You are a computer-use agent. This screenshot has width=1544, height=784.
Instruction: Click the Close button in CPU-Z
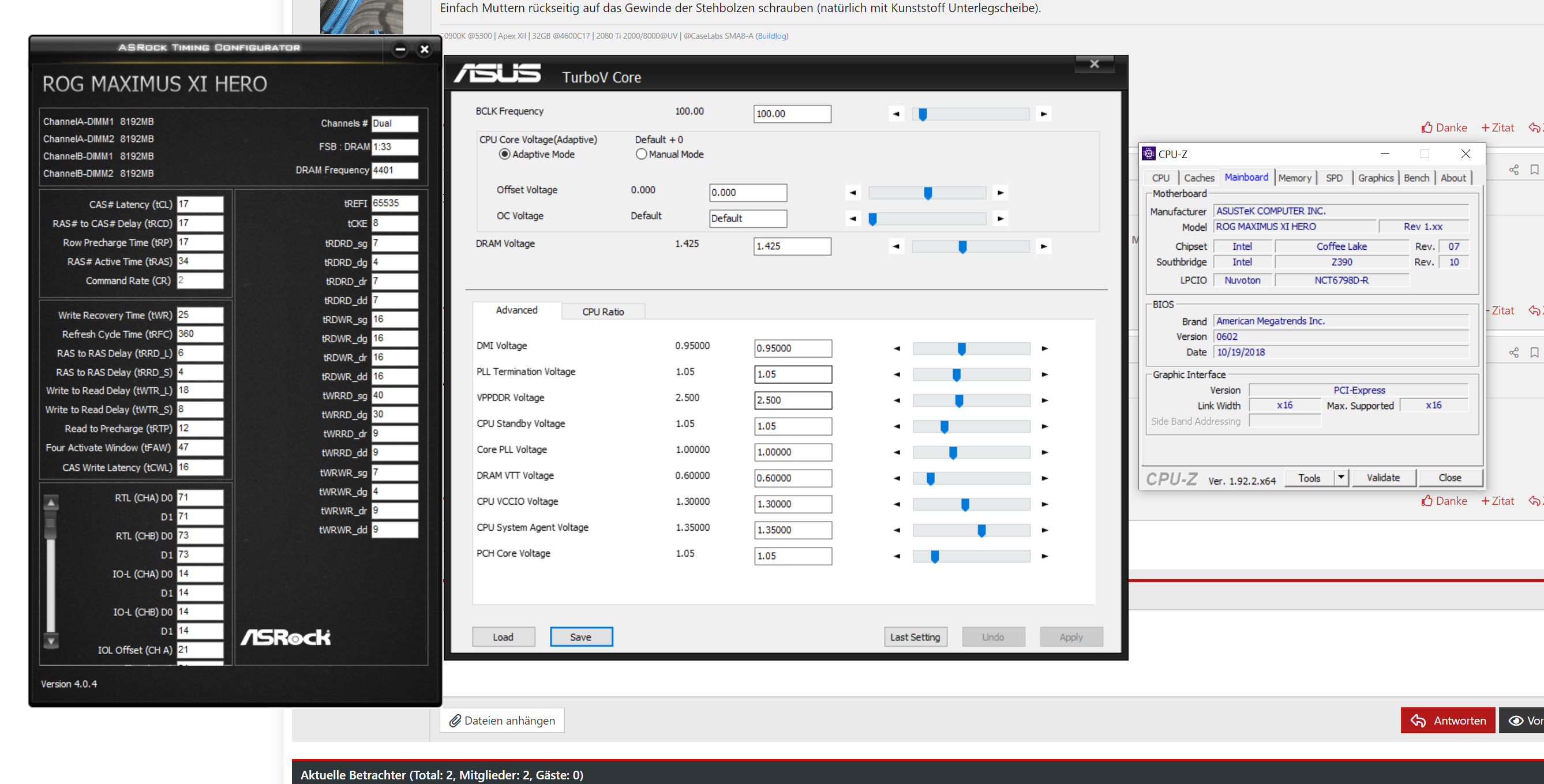click(x=1449, y=478)
